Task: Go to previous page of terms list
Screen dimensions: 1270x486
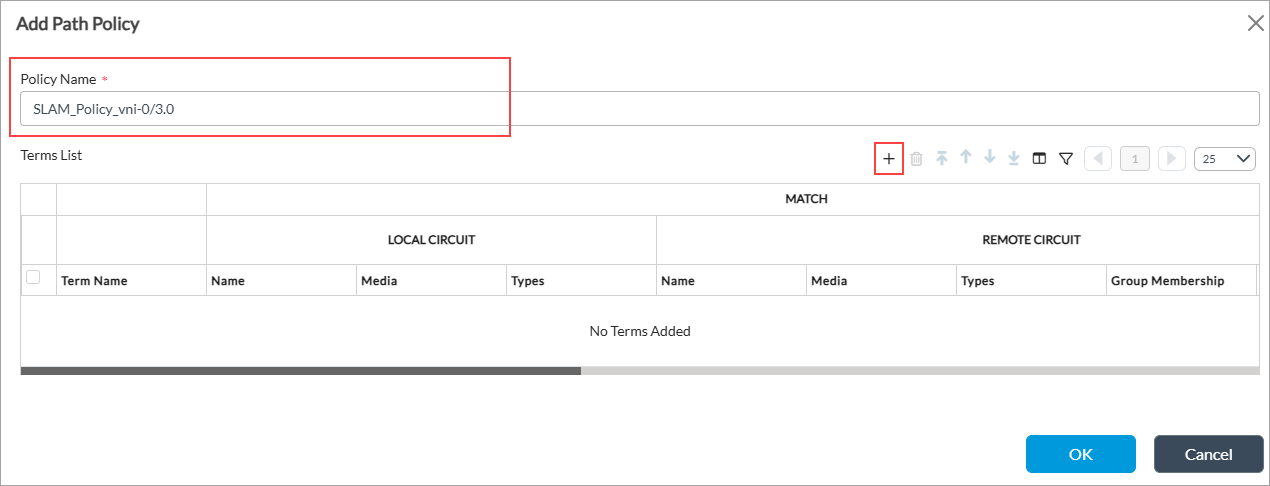Action: (x=1098, y=158)
